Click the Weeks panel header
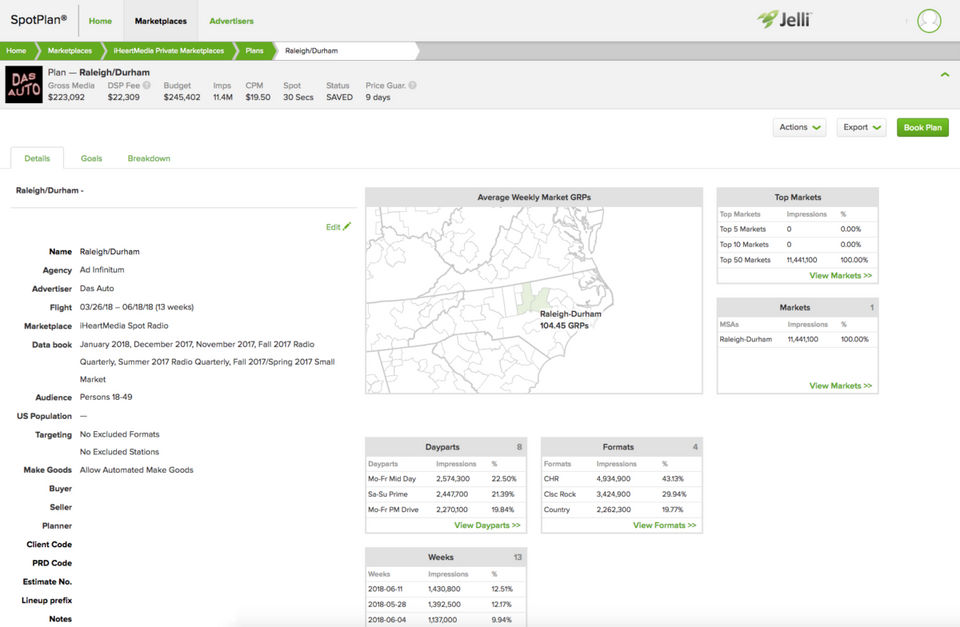 (446, 557)
